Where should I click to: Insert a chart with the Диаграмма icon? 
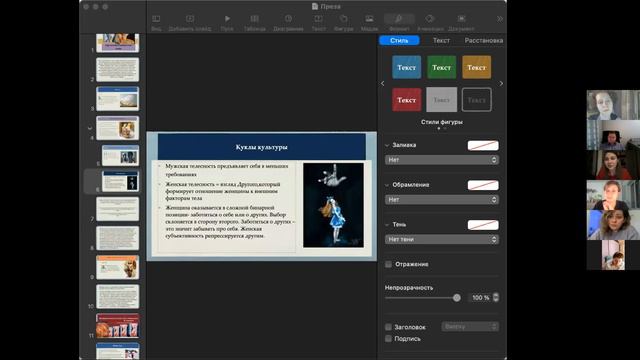[x=288, y=19]
